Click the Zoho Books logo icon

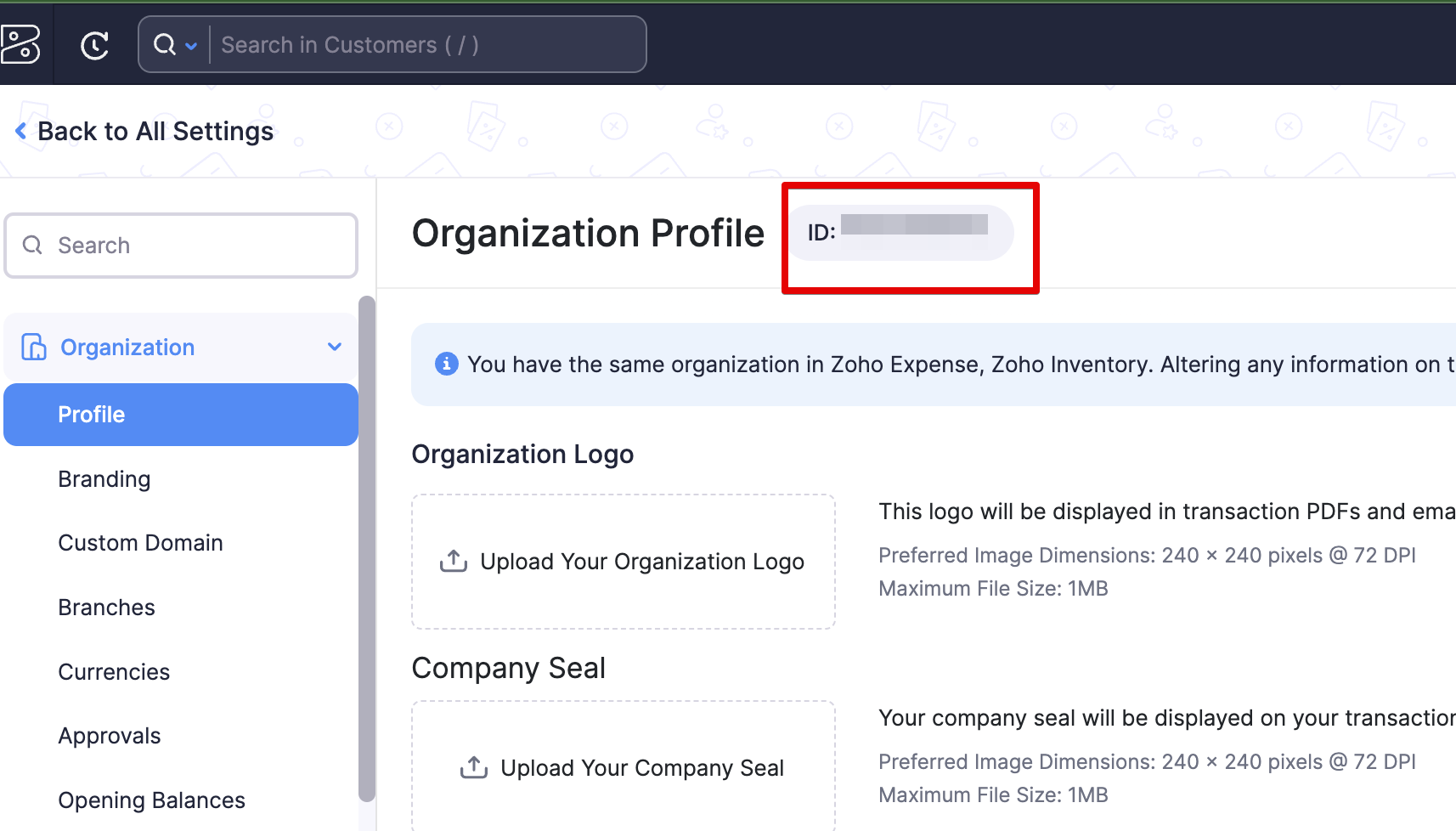coord(20,44)
